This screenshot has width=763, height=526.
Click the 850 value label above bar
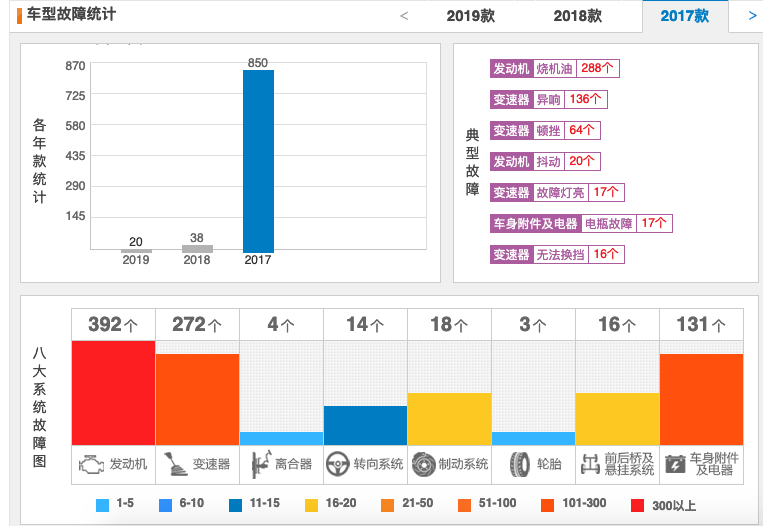(x=258, y=63)
